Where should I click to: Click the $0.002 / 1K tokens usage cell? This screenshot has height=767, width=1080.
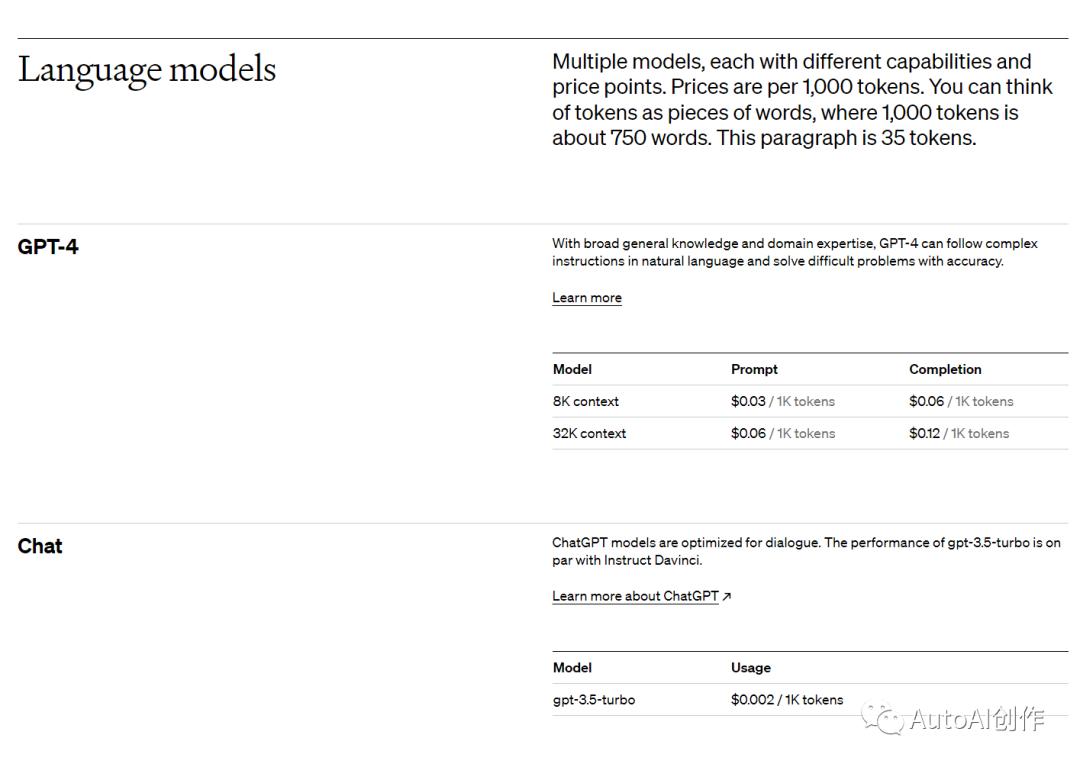coord(787,700)
